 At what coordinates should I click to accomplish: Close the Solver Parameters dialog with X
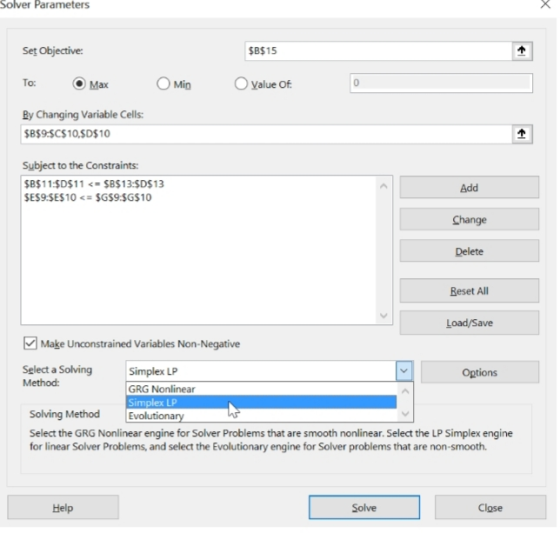pyautogui.click(x=545, y=4)
